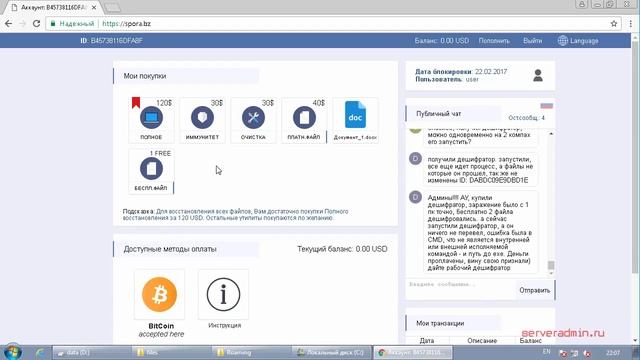
Task: Click the Пользователь: user text
Action: pyautogui.click(x=447, y=79)
